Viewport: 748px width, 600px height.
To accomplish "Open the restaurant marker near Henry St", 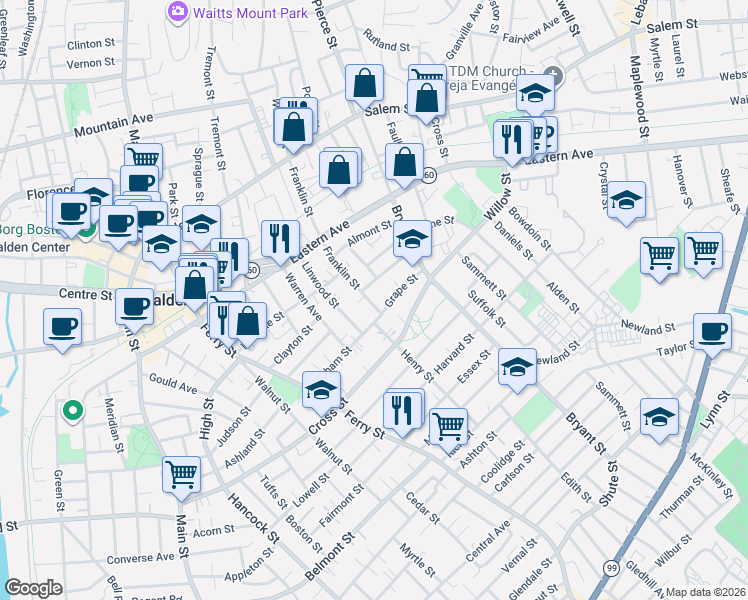I will click(x=403, y=413).
